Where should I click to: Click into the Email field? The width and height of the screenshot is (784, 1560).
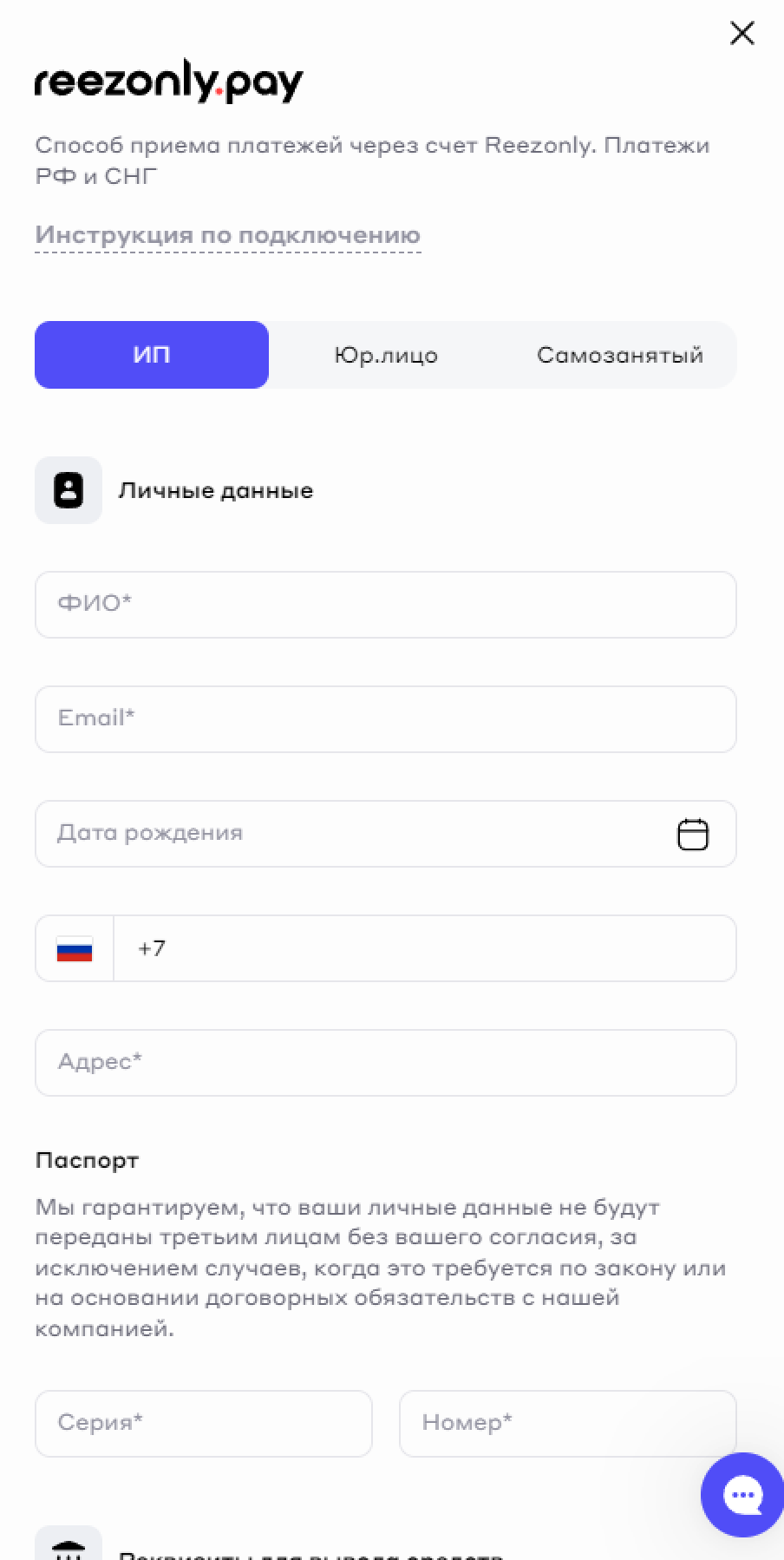[x=386, y=719]
